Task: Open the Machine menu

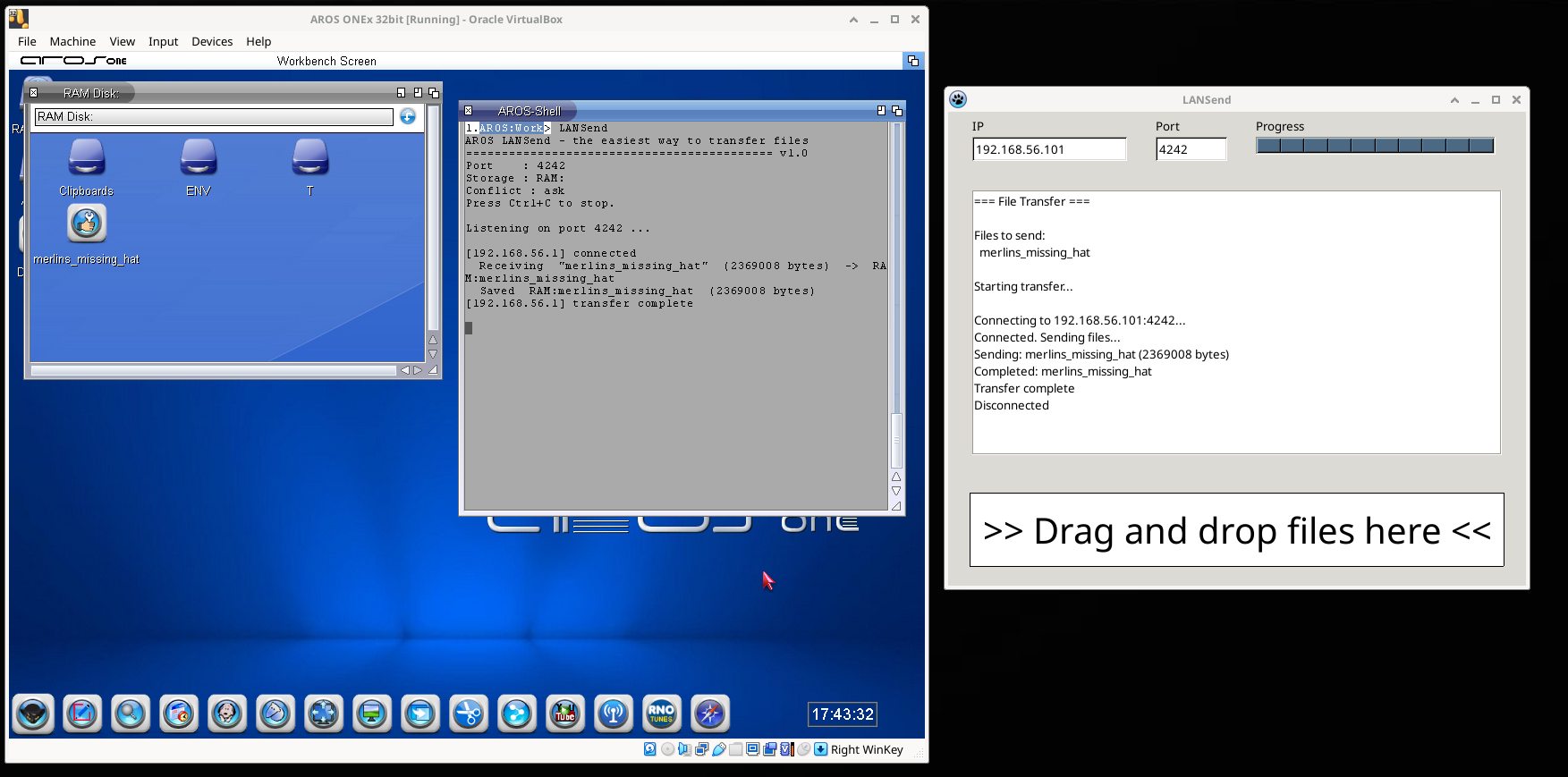Action: (x=72, y=41)
